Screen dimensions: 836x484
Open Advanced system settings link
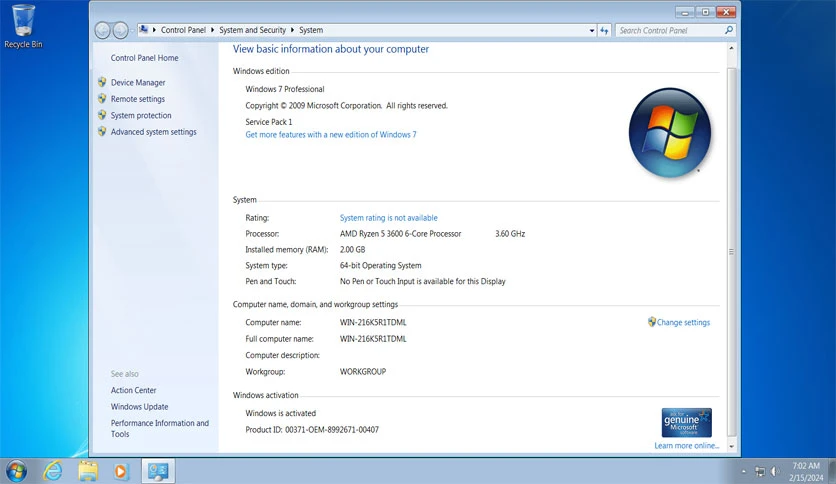coord(154,132)
